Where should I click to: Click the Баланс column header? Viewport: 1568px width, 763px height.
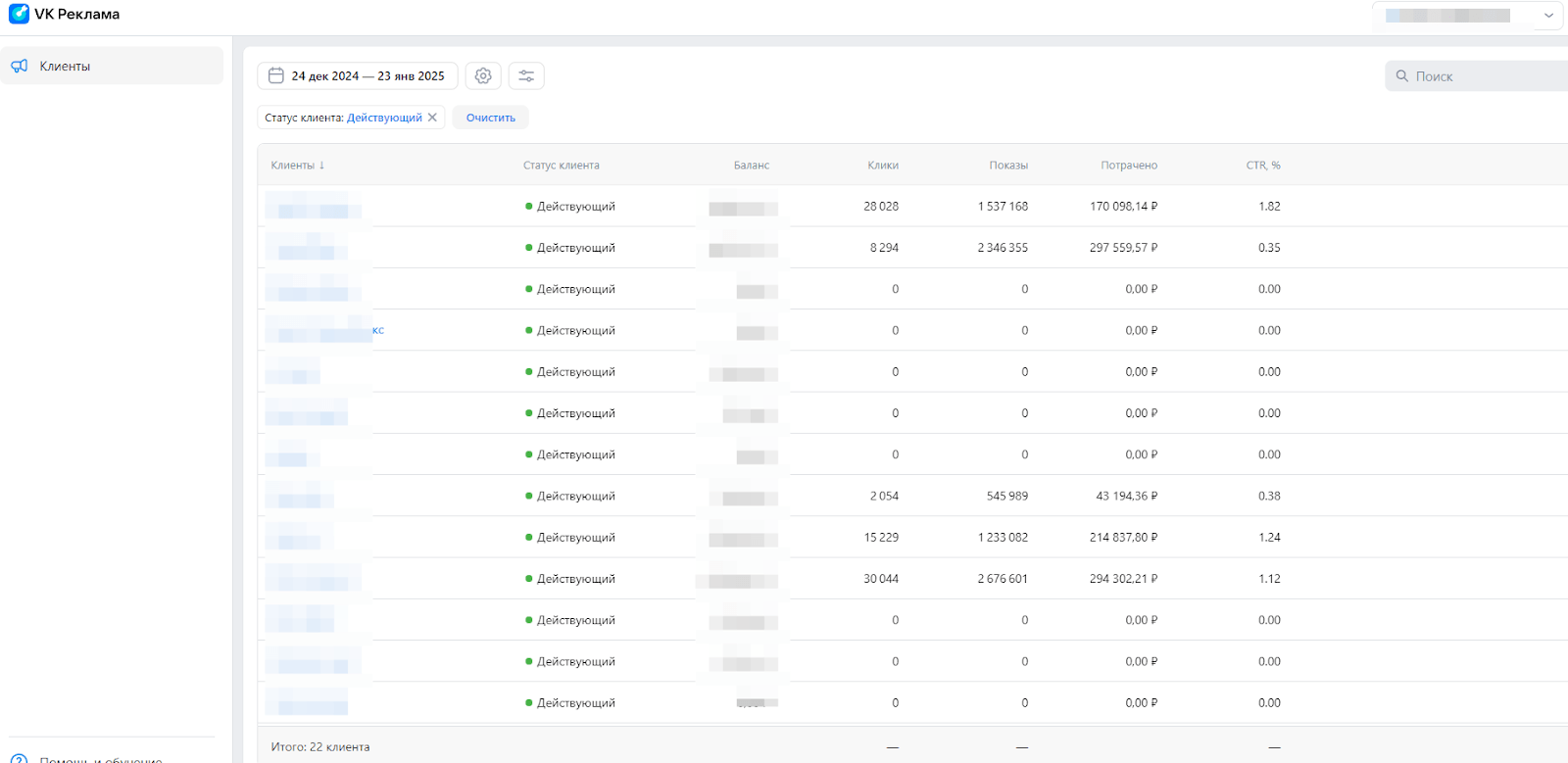click(751, 166)
